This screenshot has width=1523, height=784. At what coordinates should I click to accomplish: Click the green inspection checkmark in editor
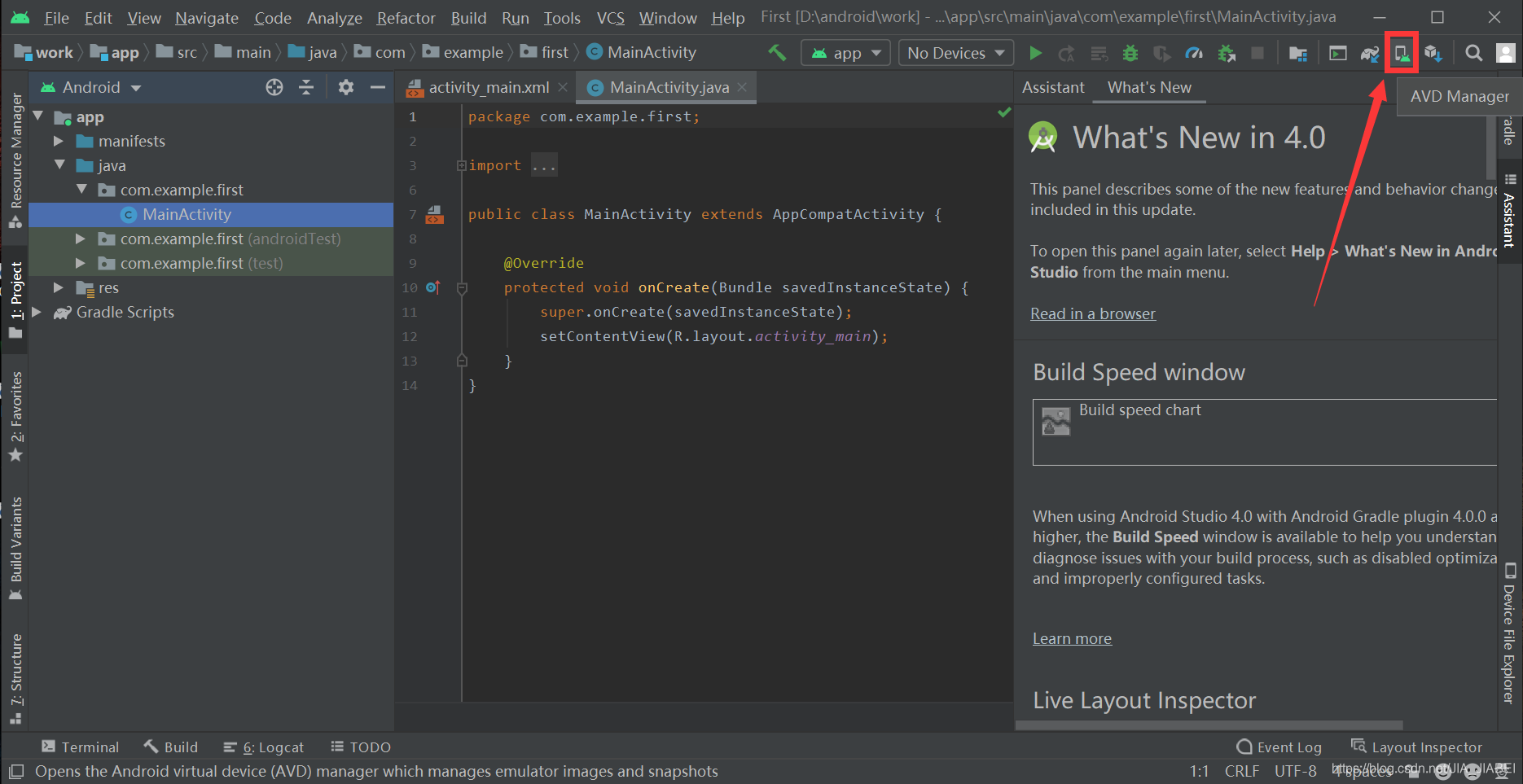1004,112
